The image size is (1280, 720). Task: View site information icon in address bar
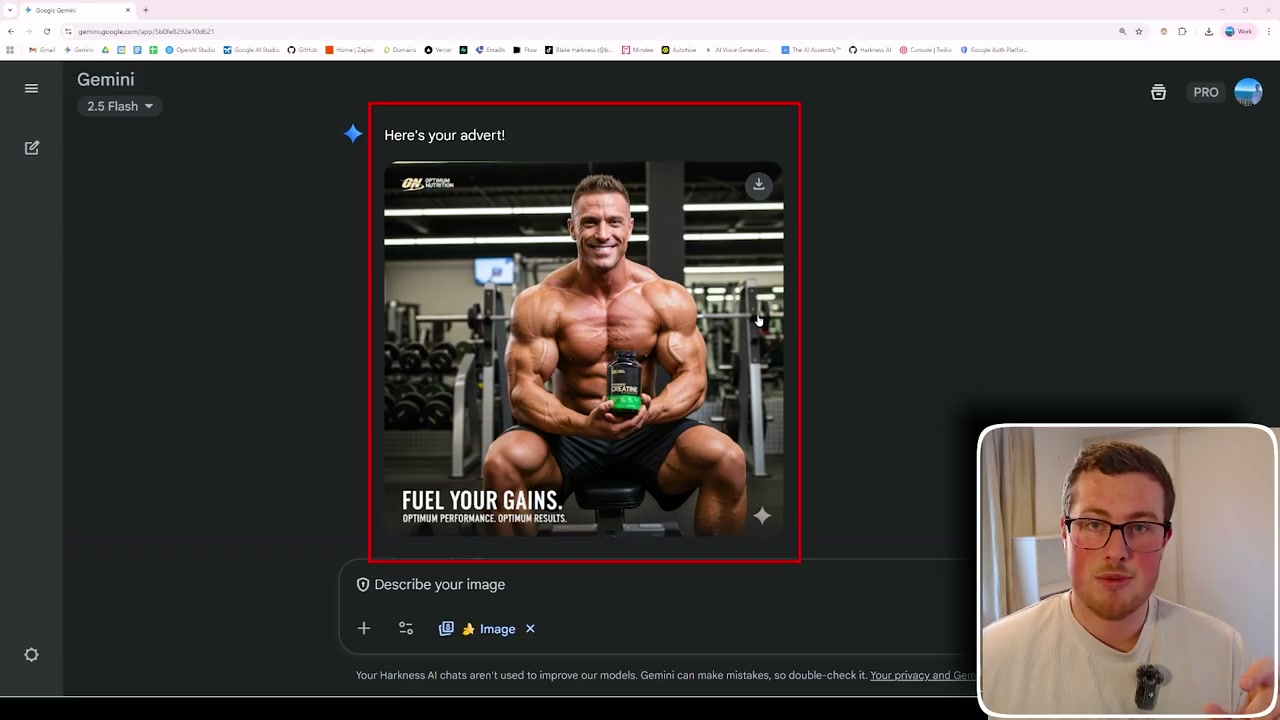pyautogui.click(x=68, y=31)
